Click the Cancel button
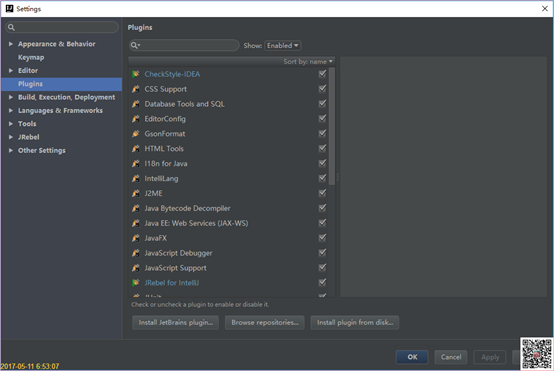The width and height of the screenshot is (554, 371). 451,357
